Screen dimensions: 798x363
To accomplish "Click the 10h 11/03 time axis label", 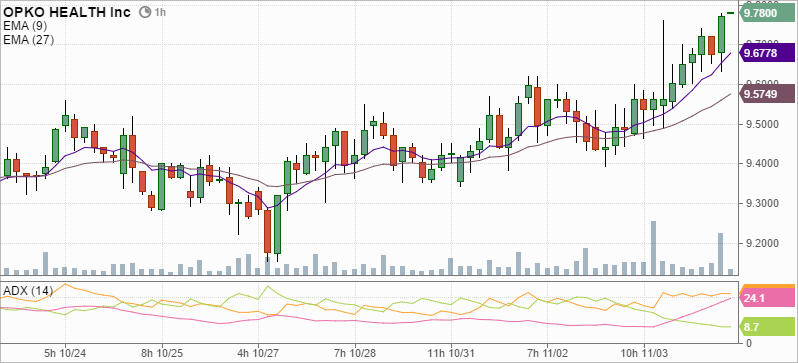I will click(643, 353).
